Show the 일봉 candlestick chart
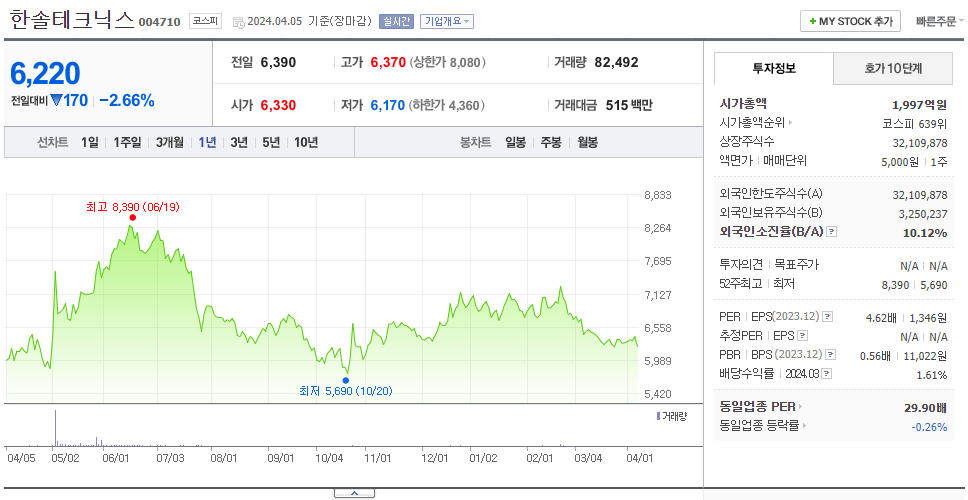This screenshot has height=500, width=968. (515, 143)
